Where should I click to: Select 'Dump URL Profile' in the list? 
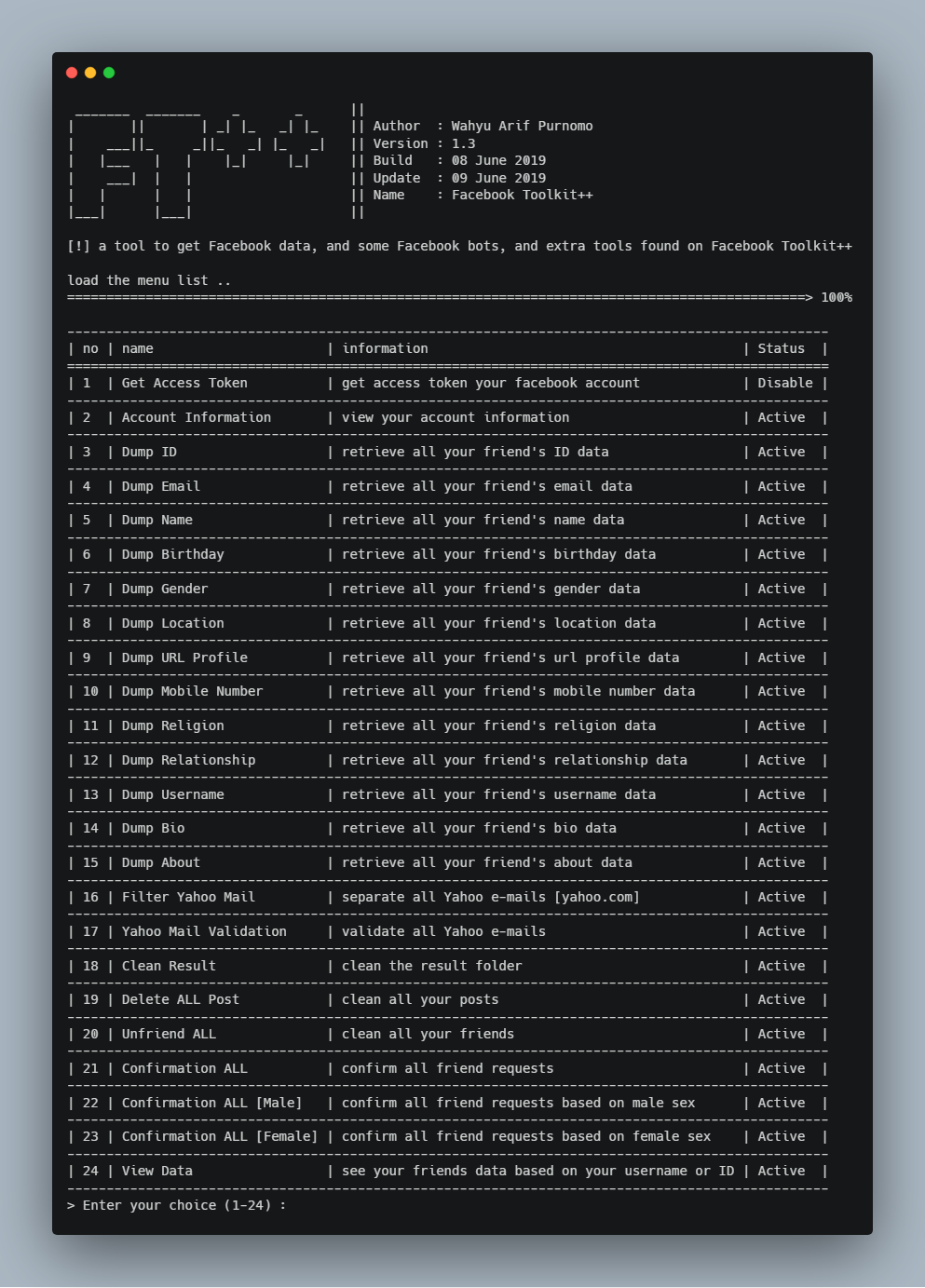[184, 658]
